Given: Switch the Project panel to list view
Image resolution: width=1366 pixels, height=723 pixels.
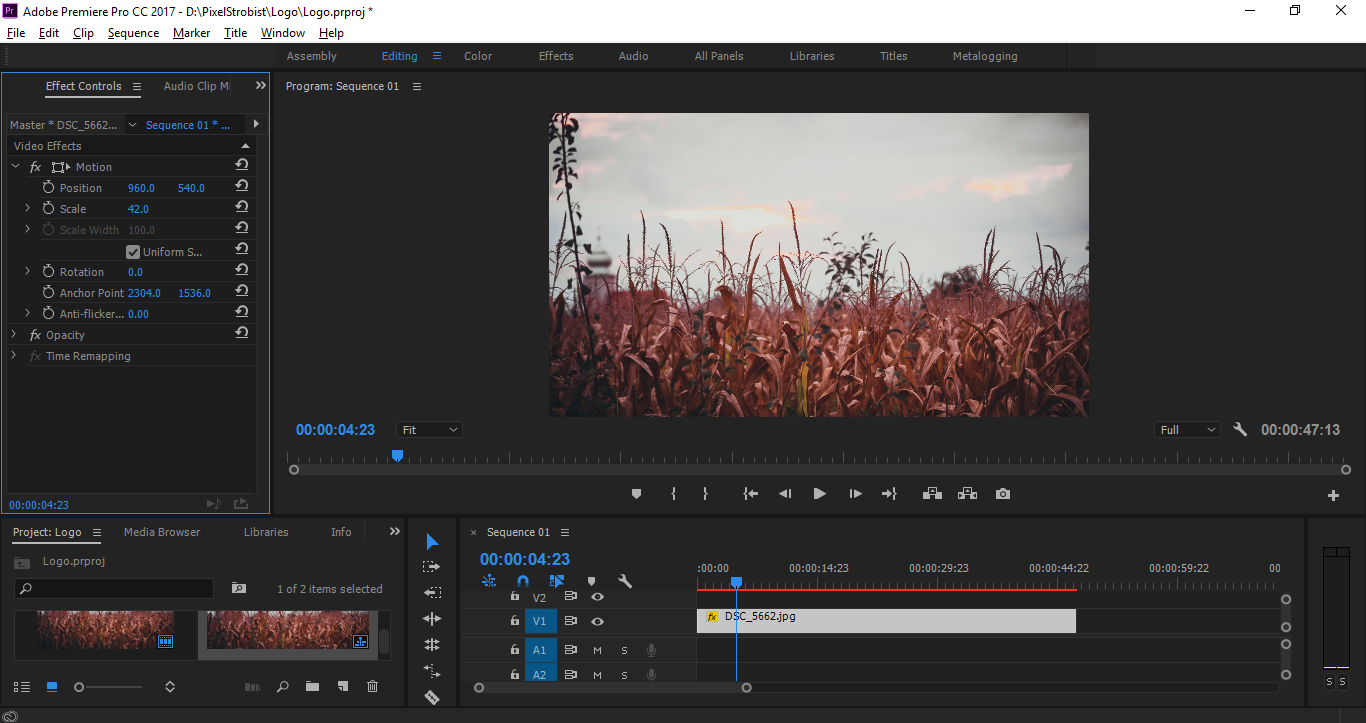Looking at the screenshot, I should point(21,687).
